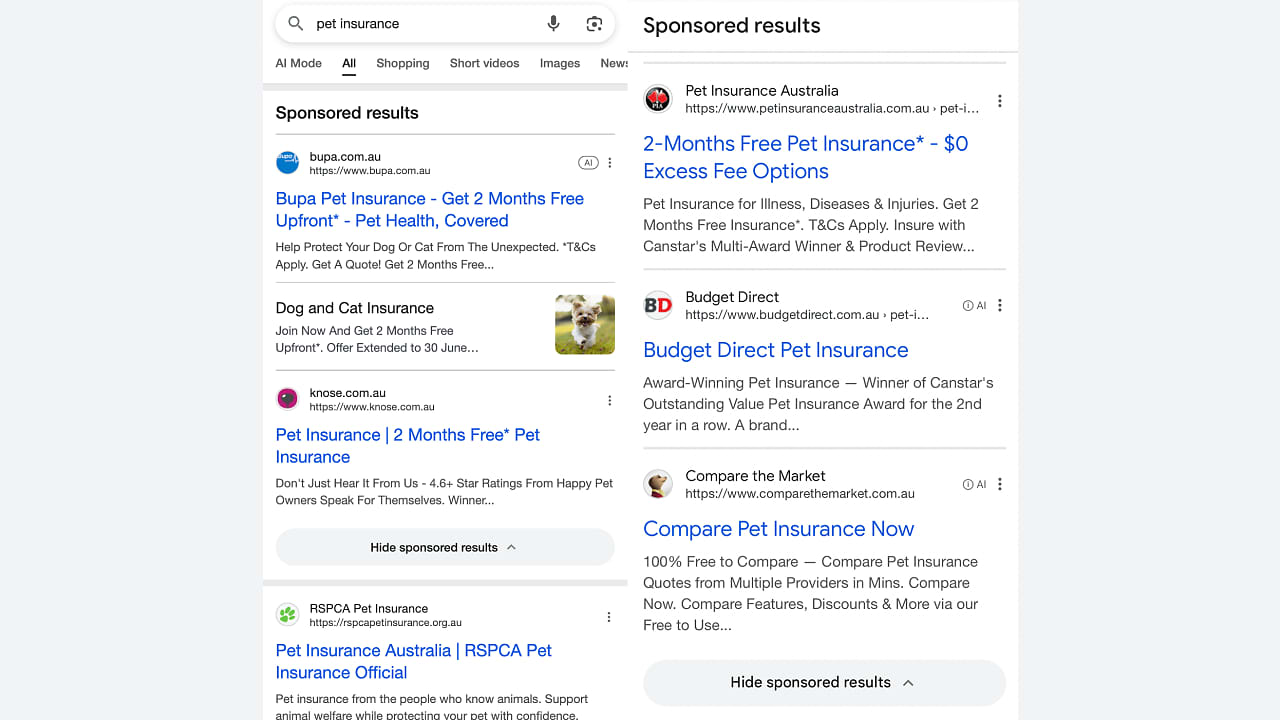Collapse sponsored results in left panel
Viewport: 1280px width, 720px height.
(x=444, y=548)
